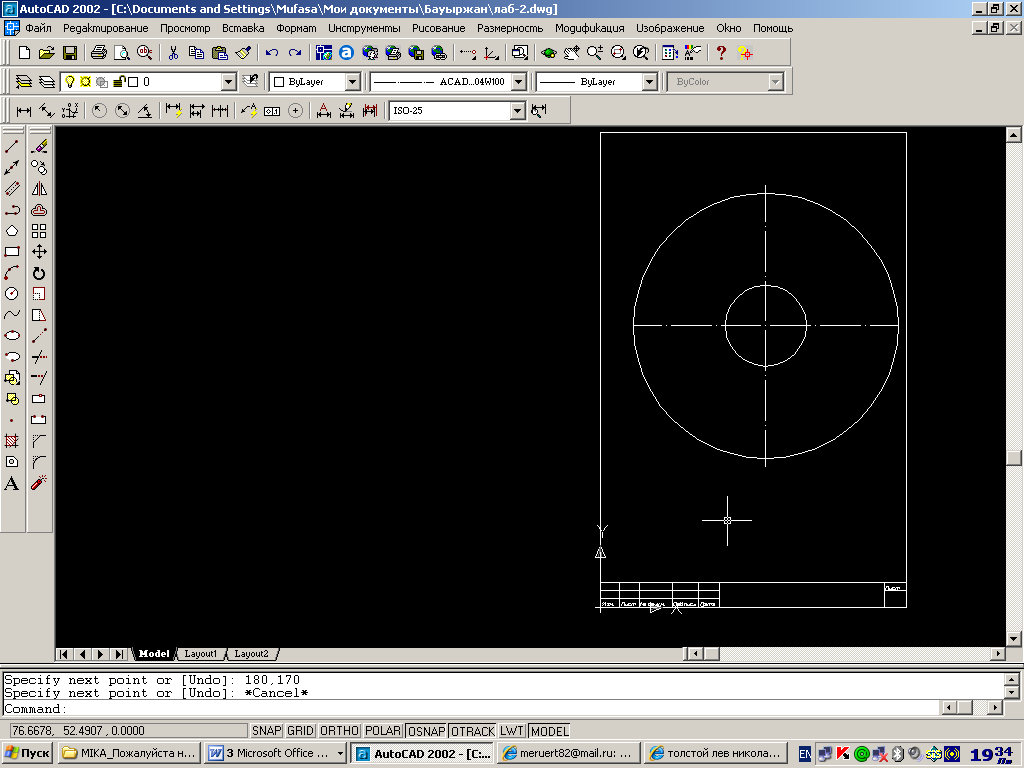This screenshot has width=1024, height=768.
Task: Select the Multiline Text tool
Action: 12,483
